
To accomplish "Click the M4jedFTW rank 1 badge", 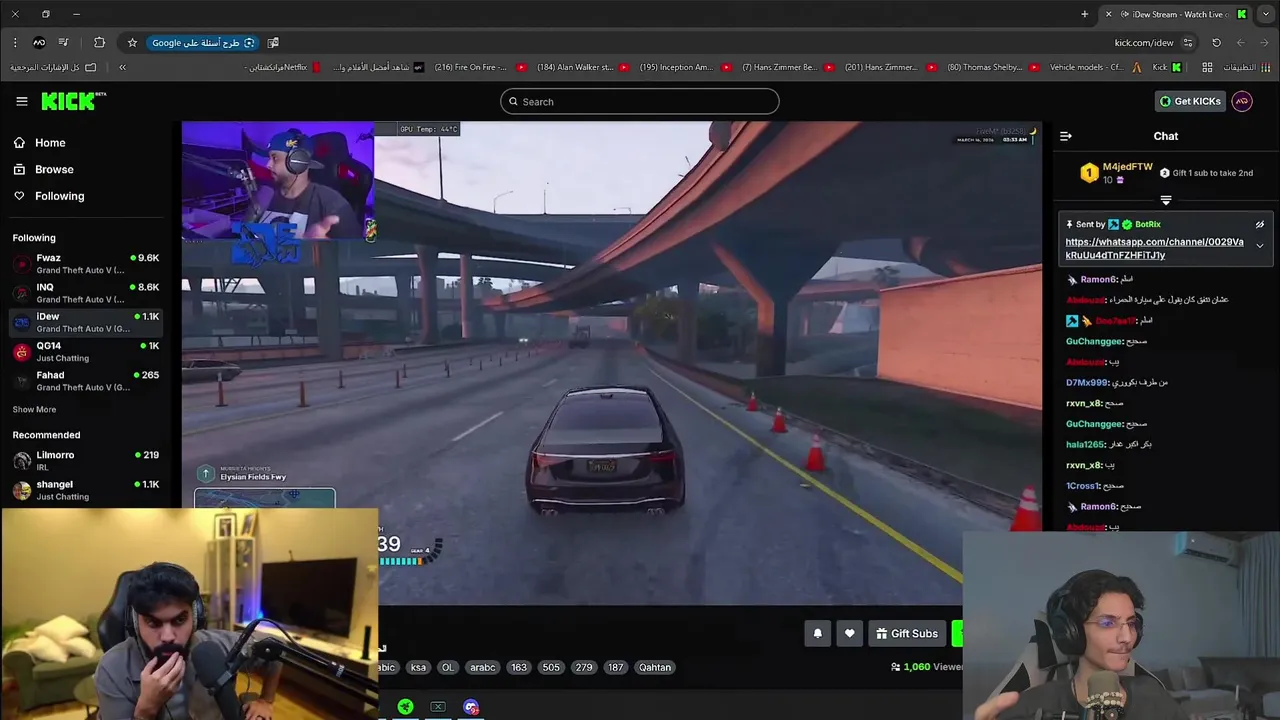I will pos(1089,173).
